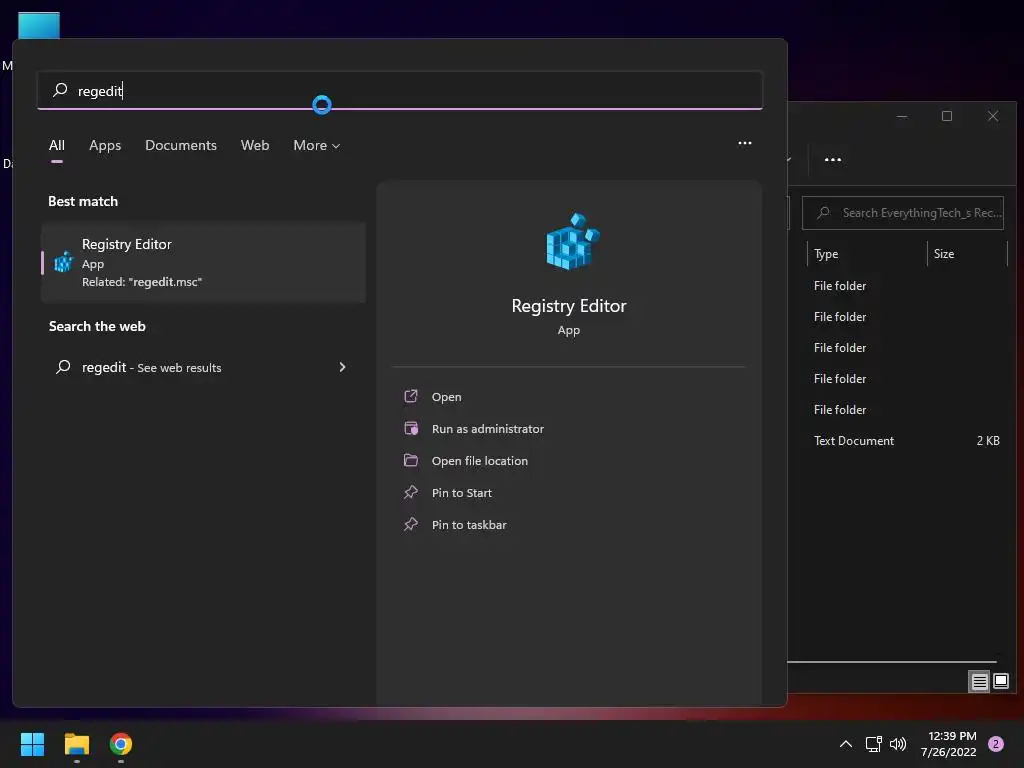Open File Explorer from taskbar
Viewport: 1024px width, 768px height.
[x=76, y=744]
